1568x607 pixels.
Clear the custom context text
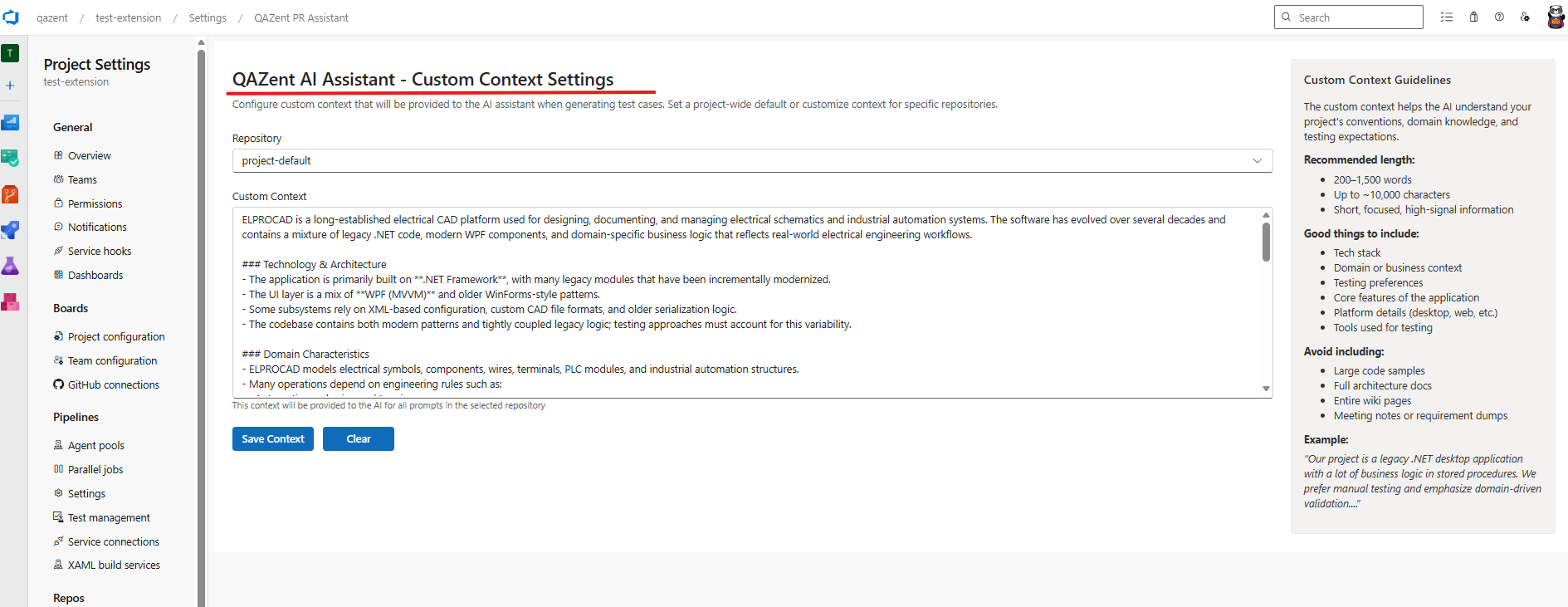pos(358,438)
